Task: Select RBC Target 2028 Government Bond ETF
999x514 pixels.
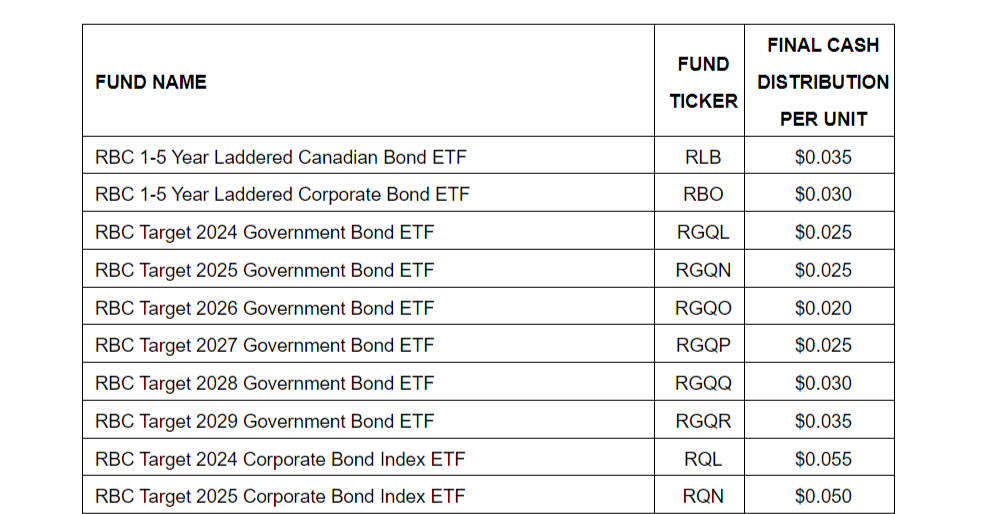Action: pyautogui.click(x=265, y=383)
